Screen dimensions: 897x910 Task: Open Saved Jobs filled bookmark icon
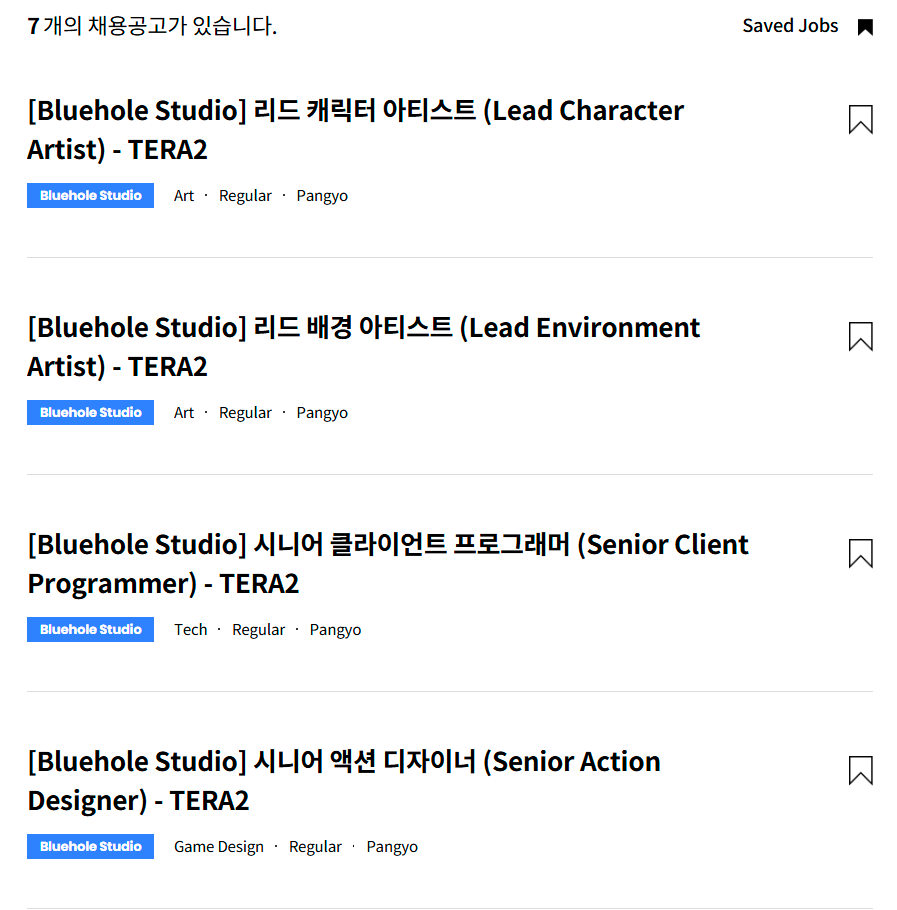(865, 27)
